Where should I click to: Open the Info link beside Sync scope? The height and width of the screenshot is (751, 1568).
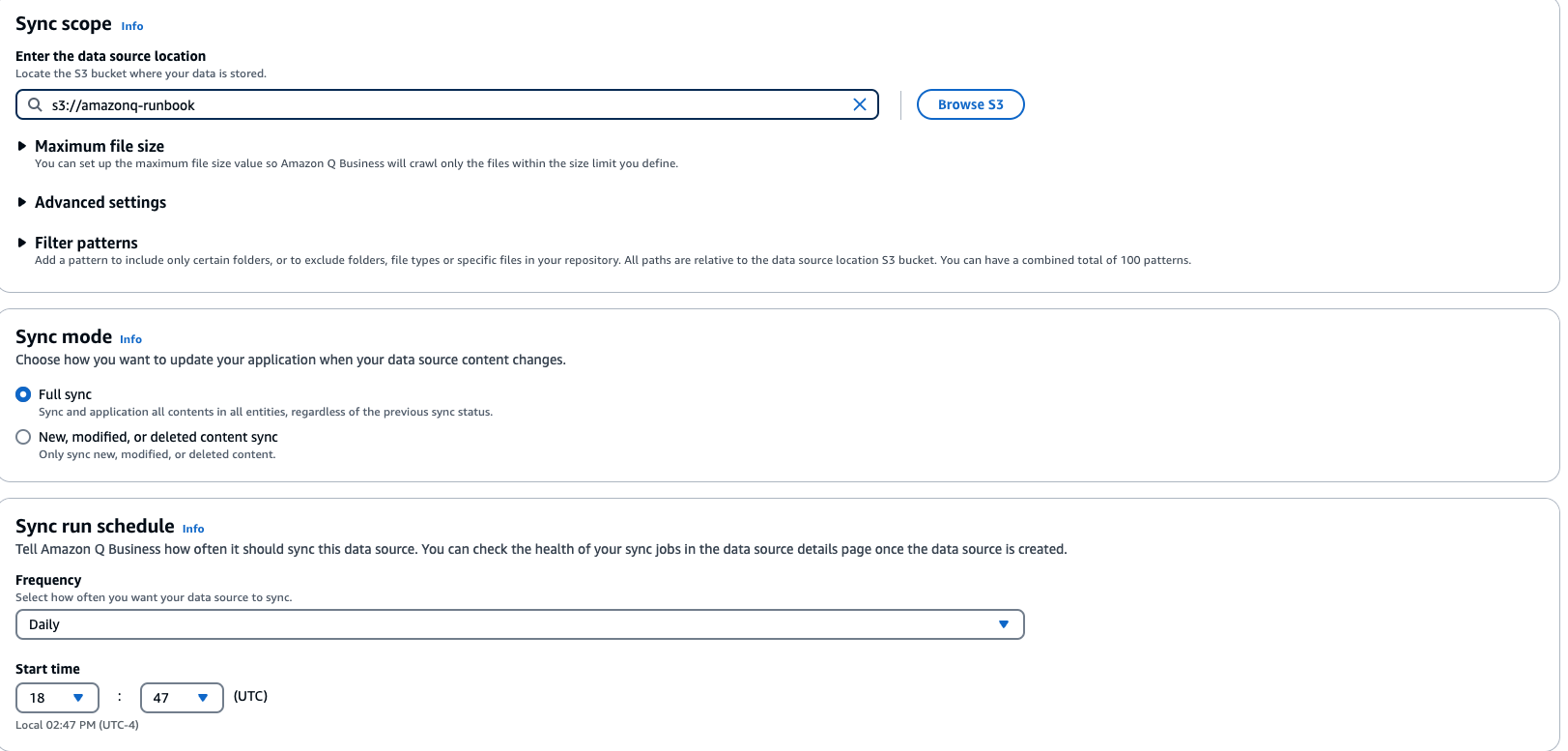click(x=131, y=25)
